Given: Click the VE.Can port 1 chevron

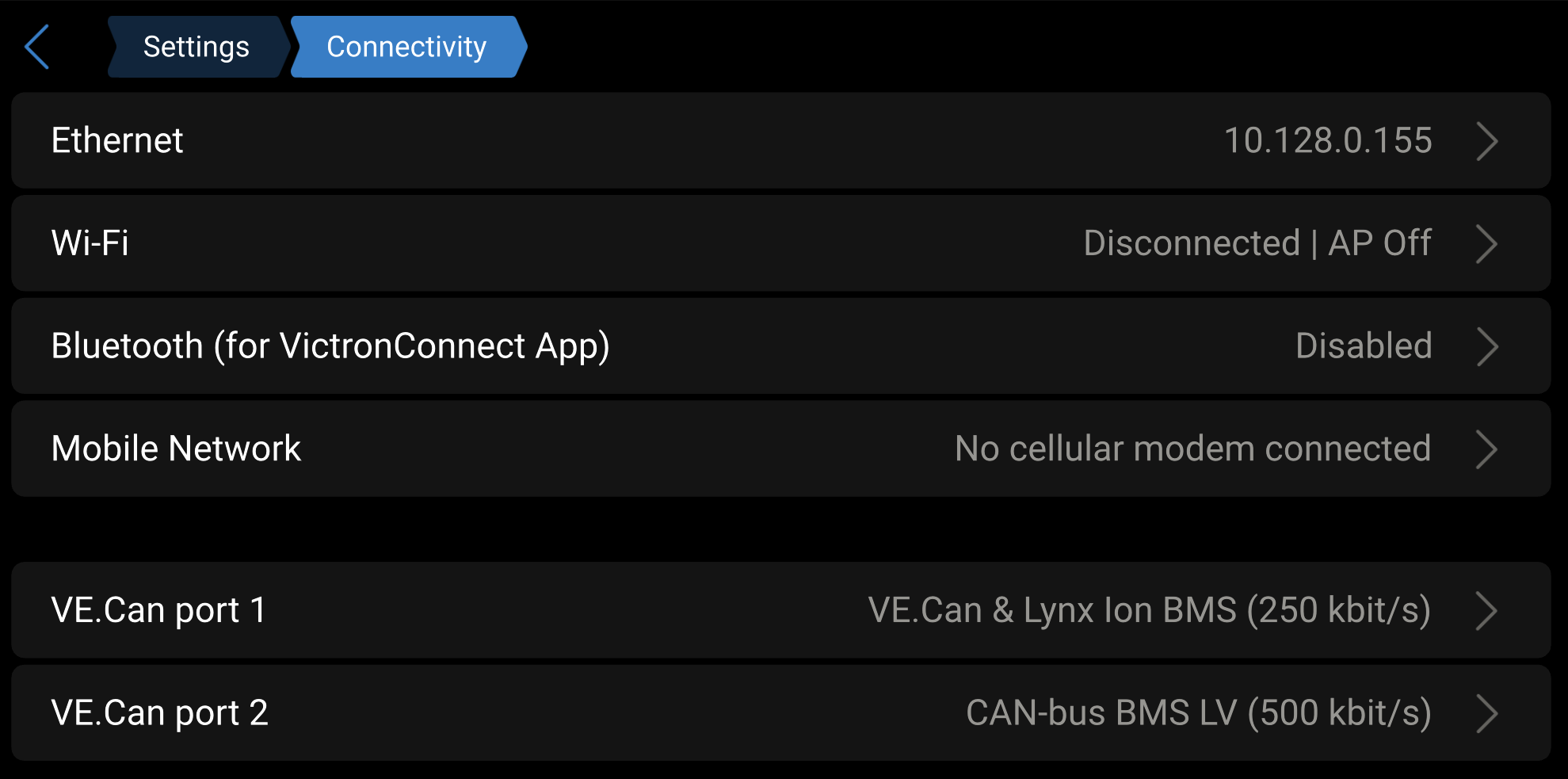Looking at the screenshot, I should pos(1486,611).
